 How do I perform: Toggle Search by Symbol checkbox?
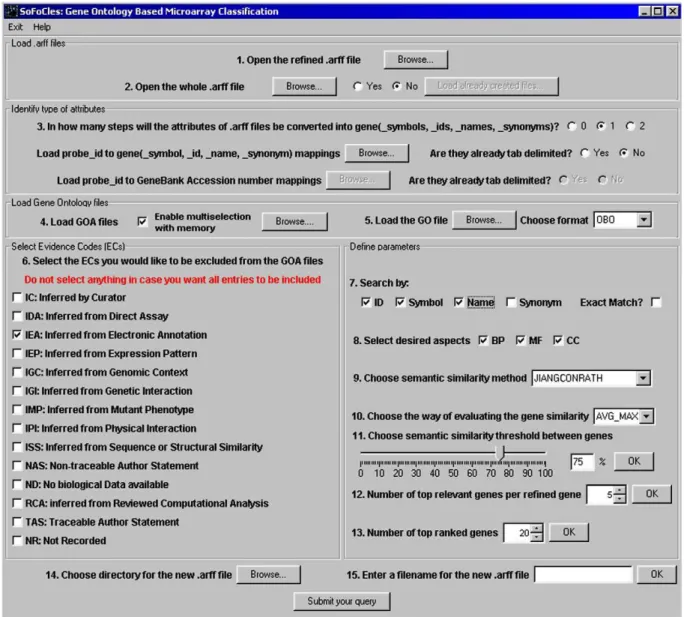pyautogui.click(x=400, y=302)
